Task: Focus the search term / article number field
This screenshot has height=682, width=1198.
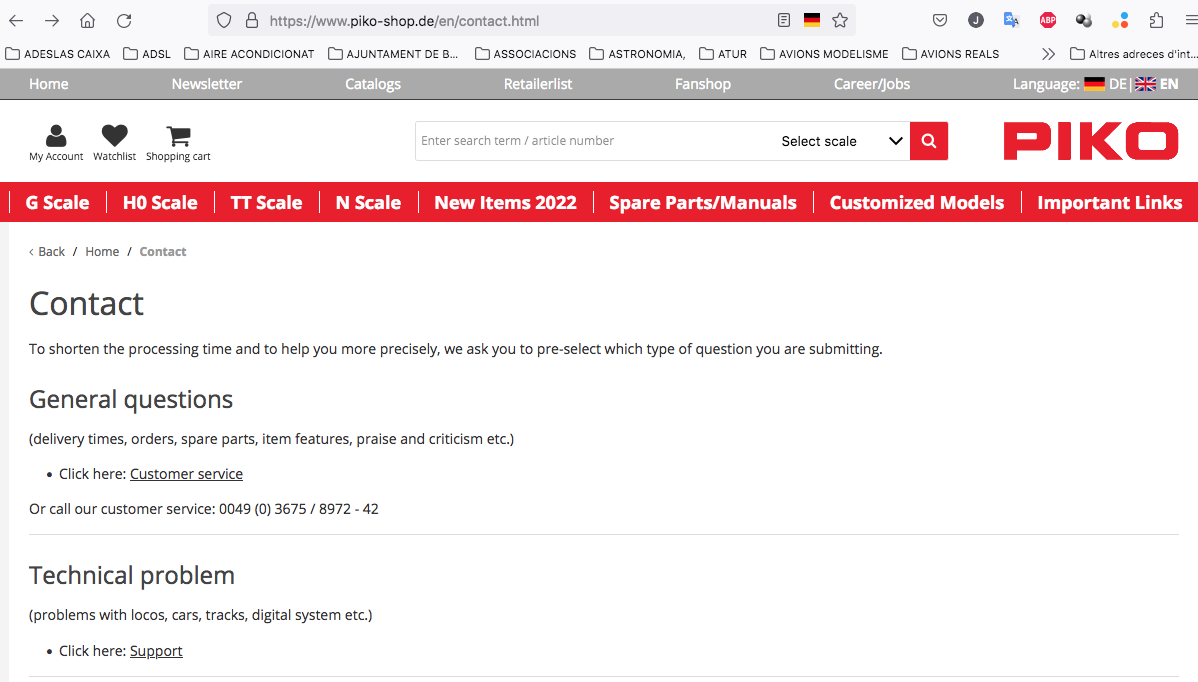Action: click(x=594, y=141)
